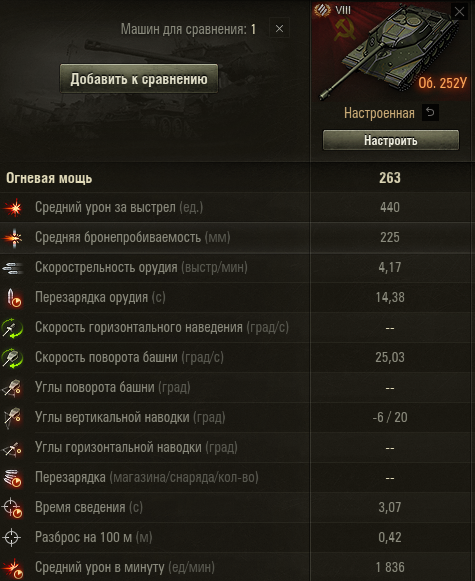
Task: Collapse the Огневая мощь section header
Action: pyautogui.click(x=238, y=177)
